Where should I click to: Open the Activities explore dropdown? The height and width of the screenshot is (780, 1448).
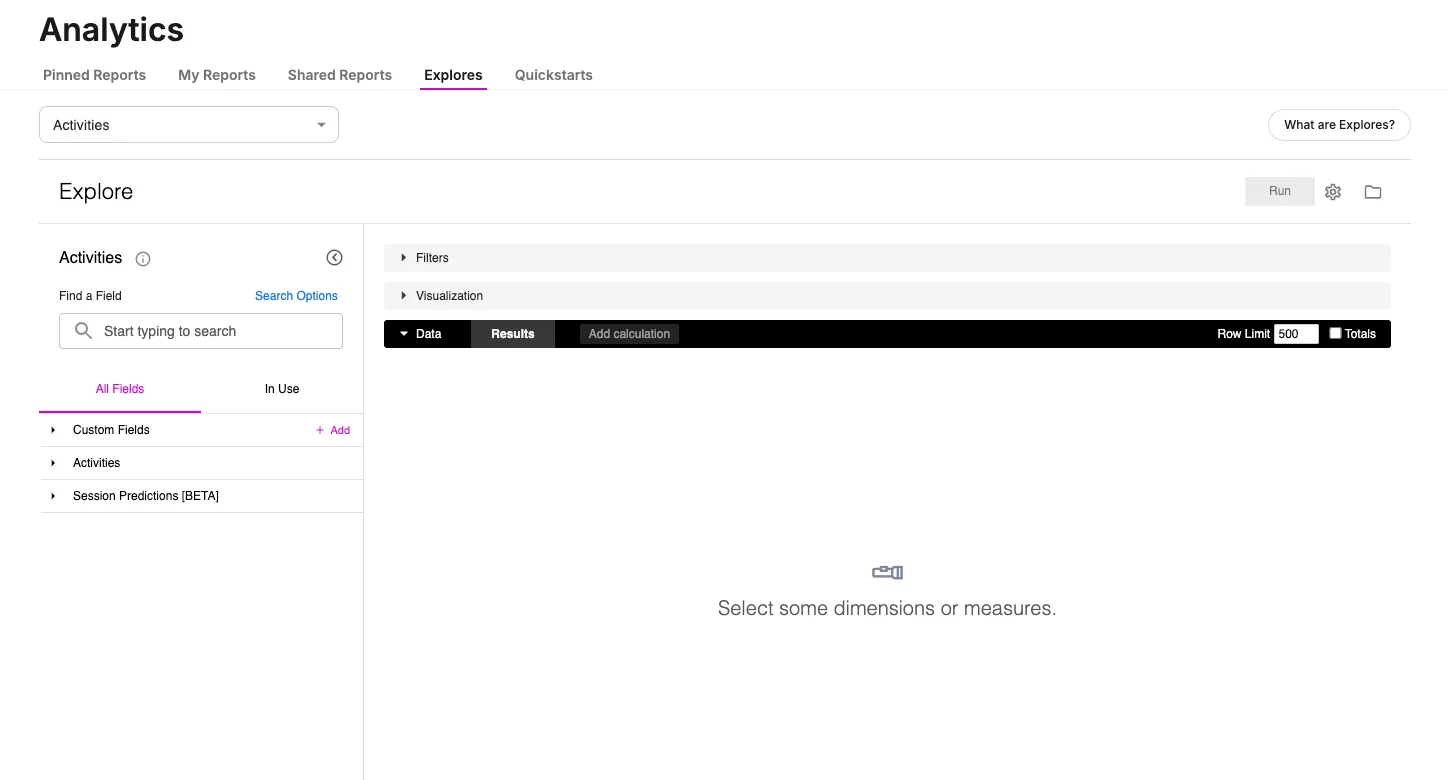pyautogui.click(x=189, y=125)
